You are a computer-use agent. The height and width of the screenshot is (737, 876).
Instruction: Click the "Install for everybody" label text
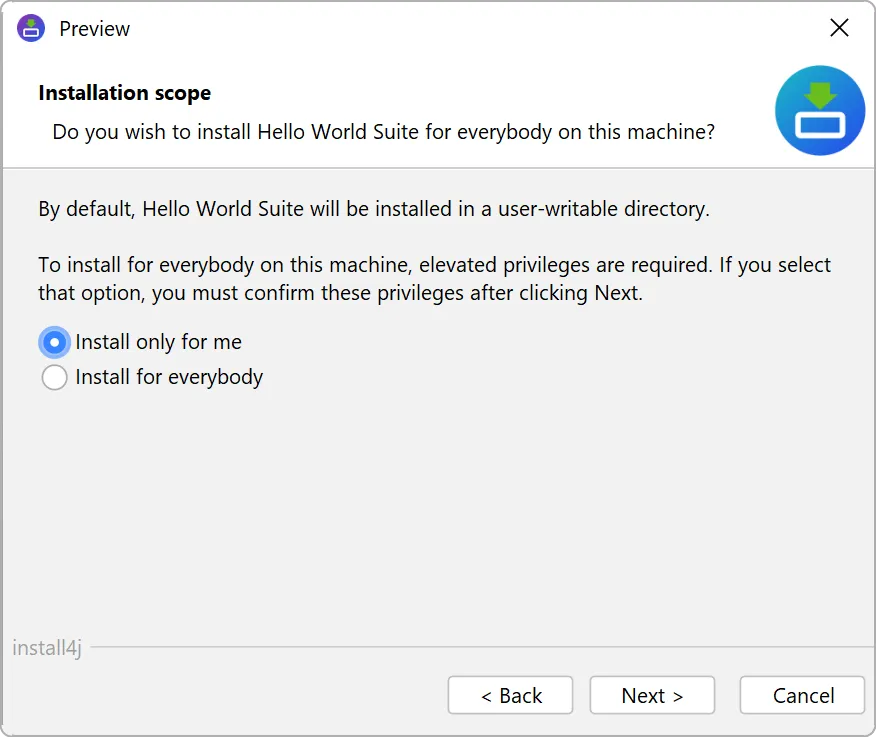coord(169,377)
